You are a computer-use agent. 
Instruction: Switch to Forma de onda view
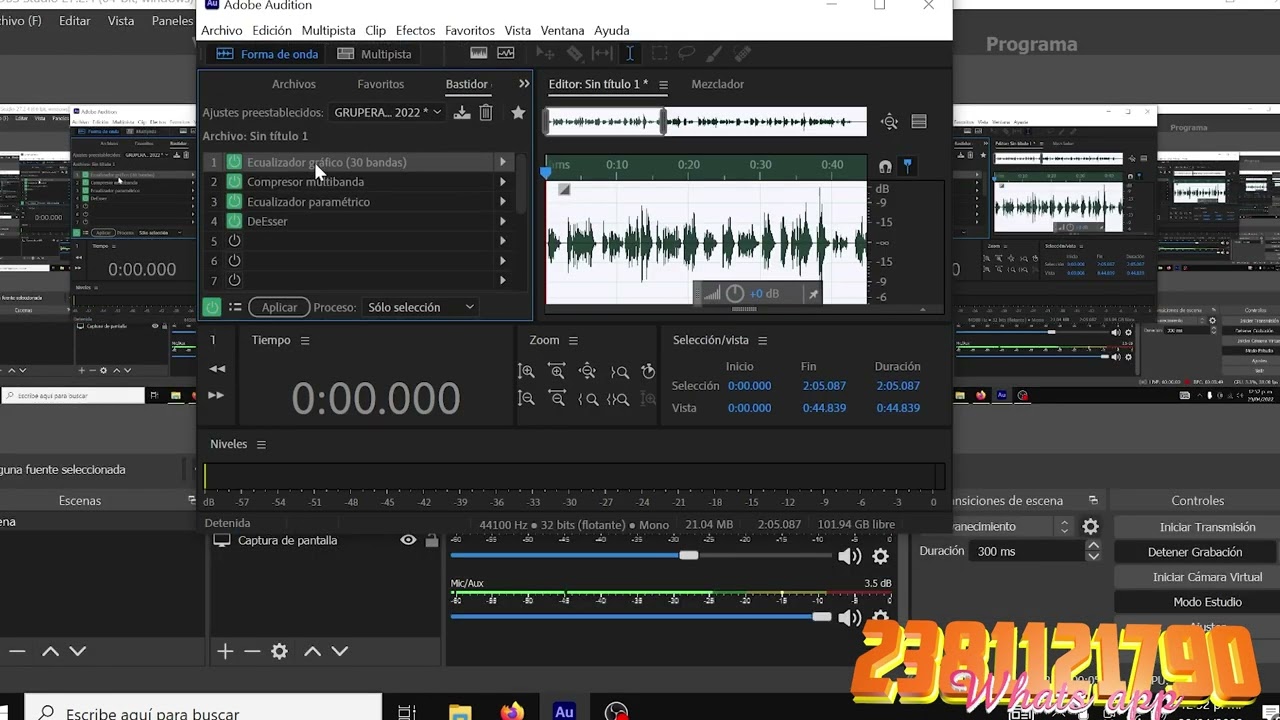pyautogui.click(x=267, y=54)
